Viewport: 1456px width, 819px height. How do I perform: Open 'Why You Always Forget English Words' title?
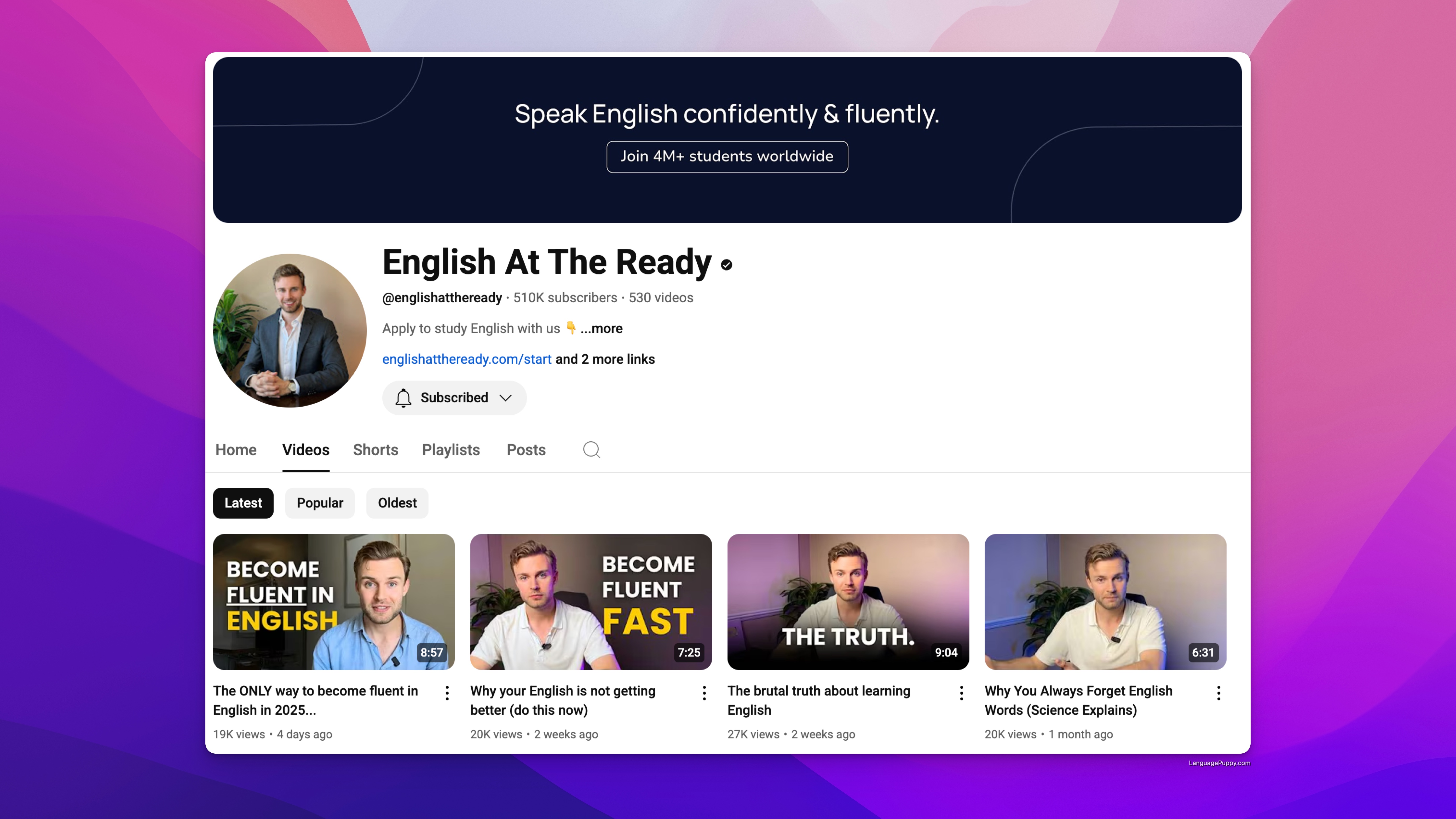pos(1078,700)
